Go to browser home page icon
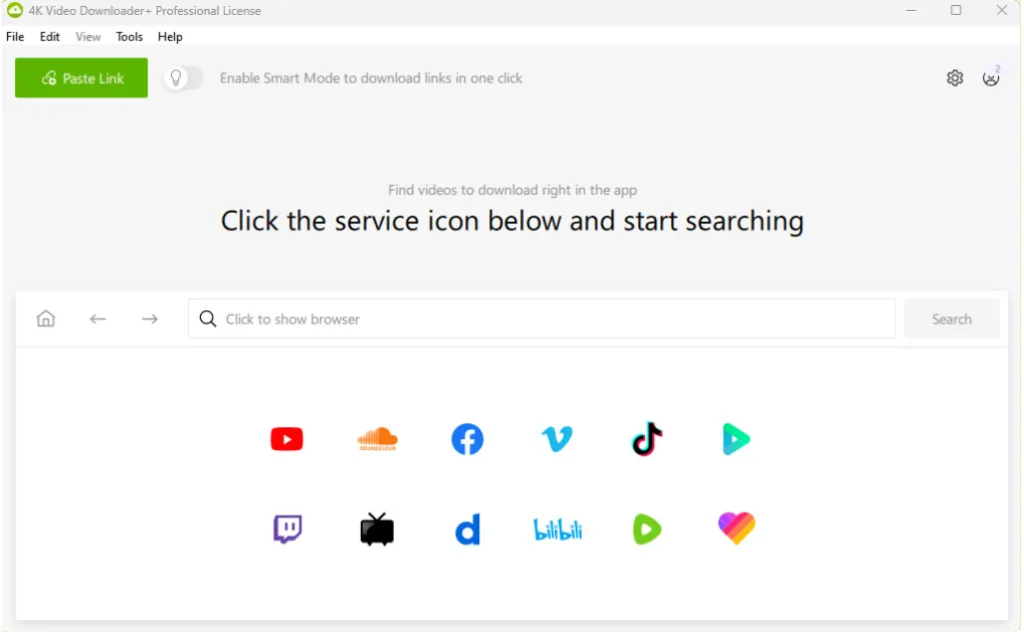This screenshot has height=632, width=1024. coord(46,319)
